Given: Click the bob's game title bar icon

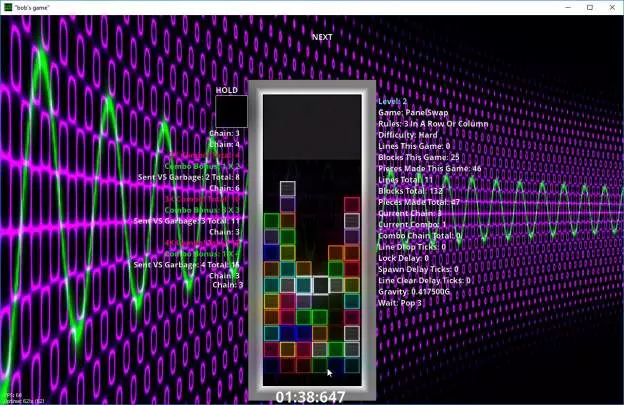Looking at the screenshot, I should pyautogui.click(x=9, y=7).
